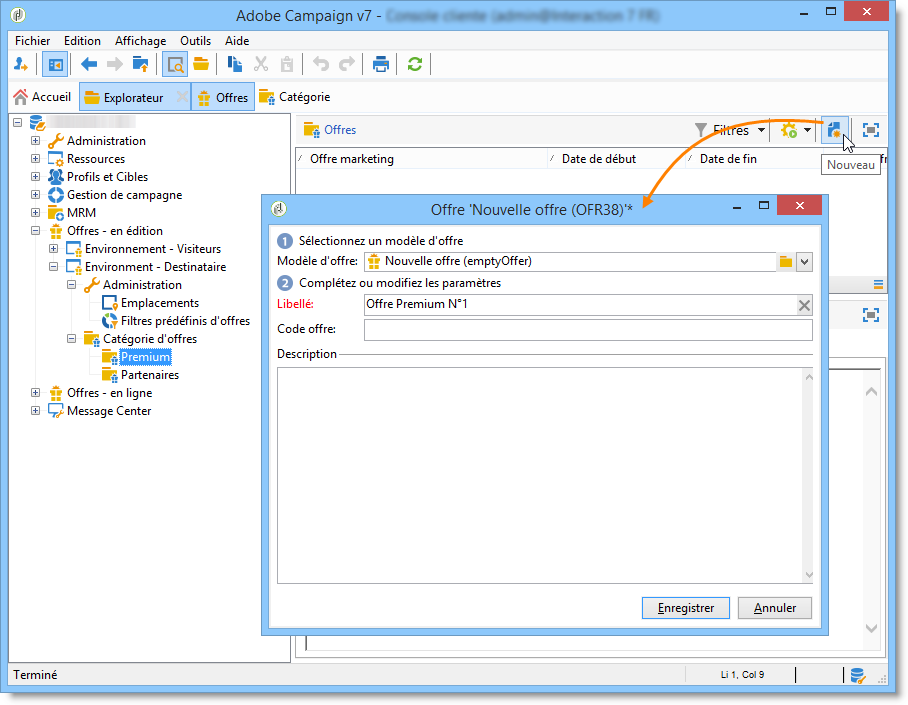Close the Explorateur tab
Image resolution: width=908 pixels, height=705 pixels.
(182, 97)
